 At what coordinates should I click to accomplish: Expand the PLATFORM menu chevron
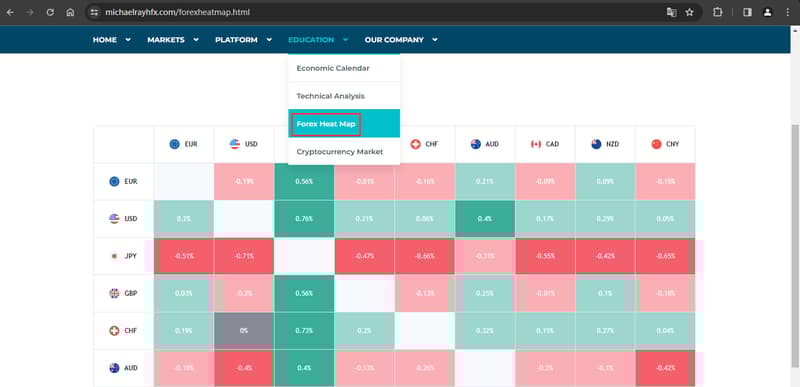(x=269, y=40)
